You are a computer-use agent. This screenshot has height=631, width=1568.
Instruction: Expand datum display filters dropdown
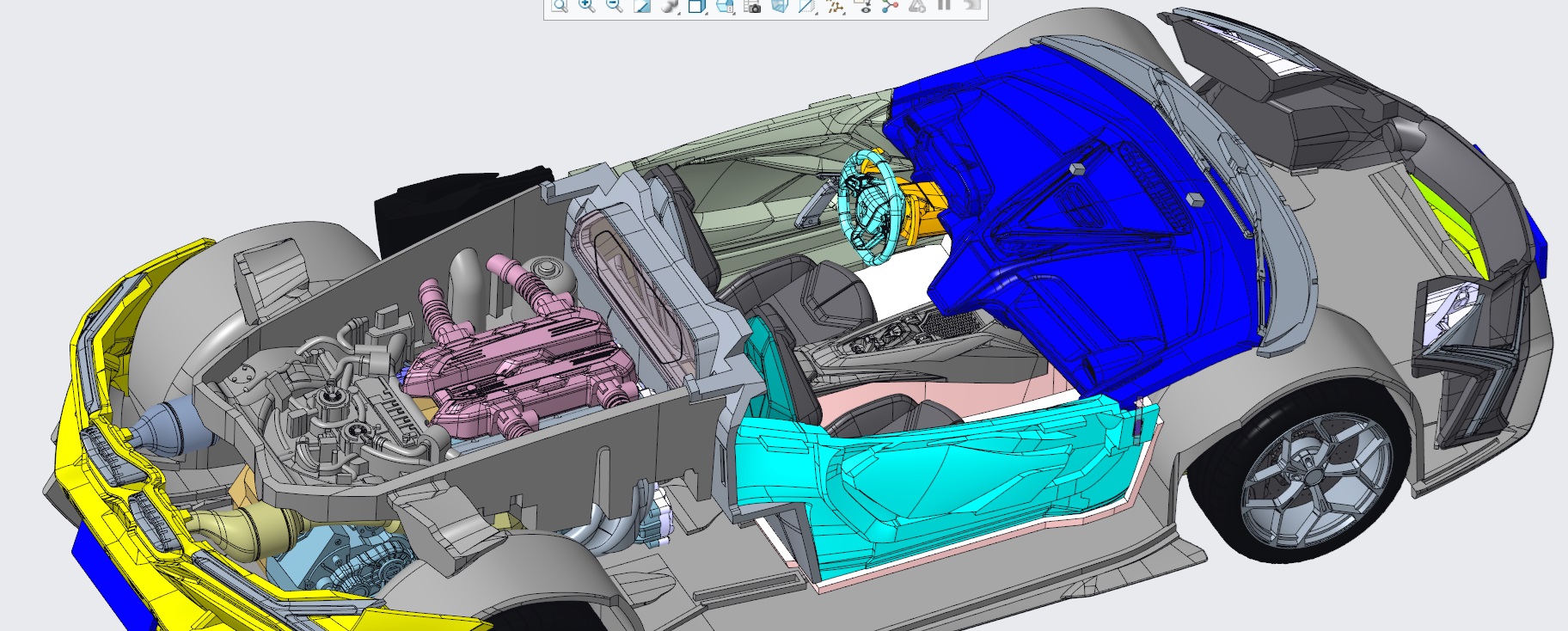coord(835,6)
